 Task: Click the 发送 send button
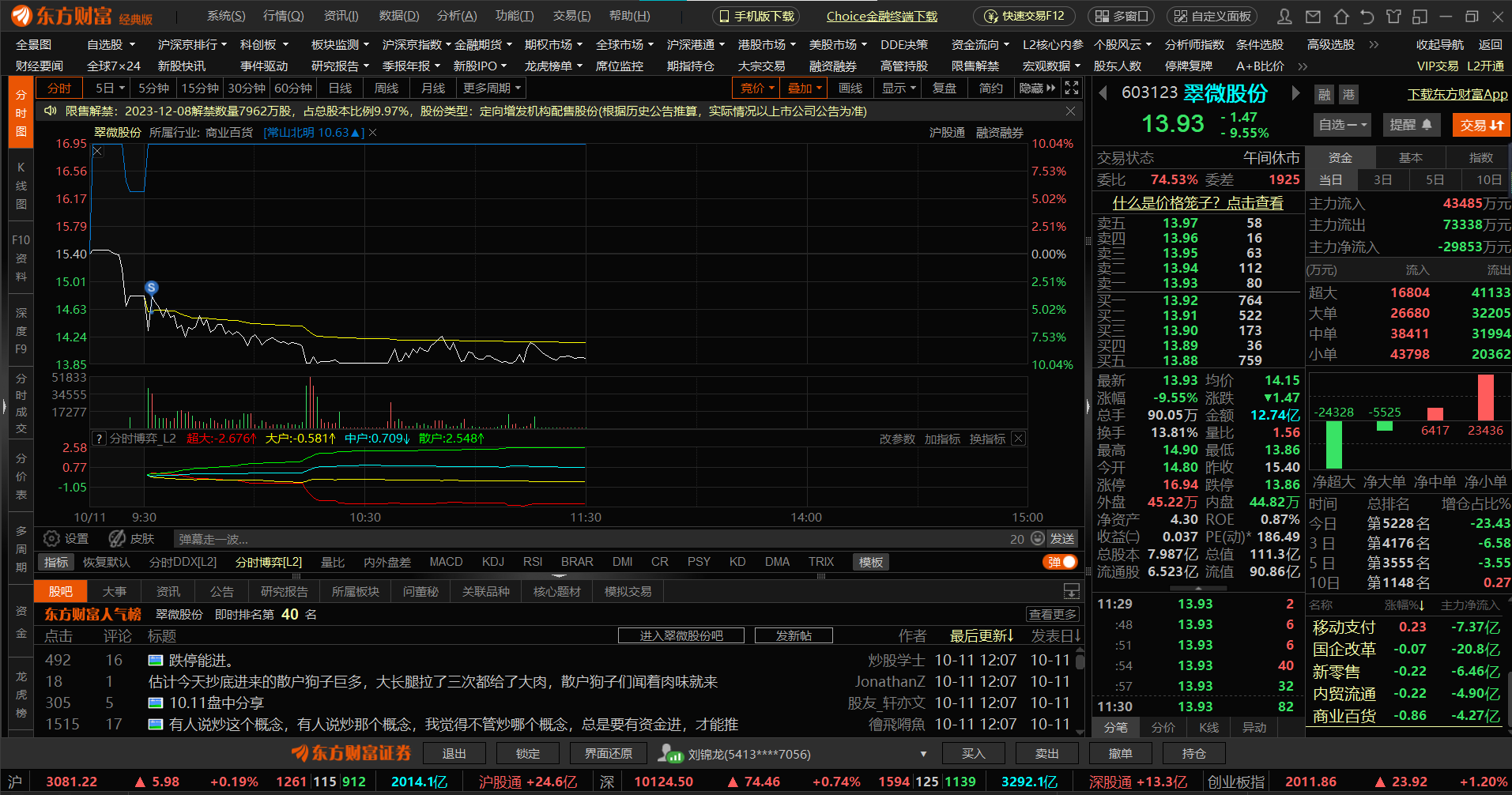pyautogui.click(x=1062, y=539)
